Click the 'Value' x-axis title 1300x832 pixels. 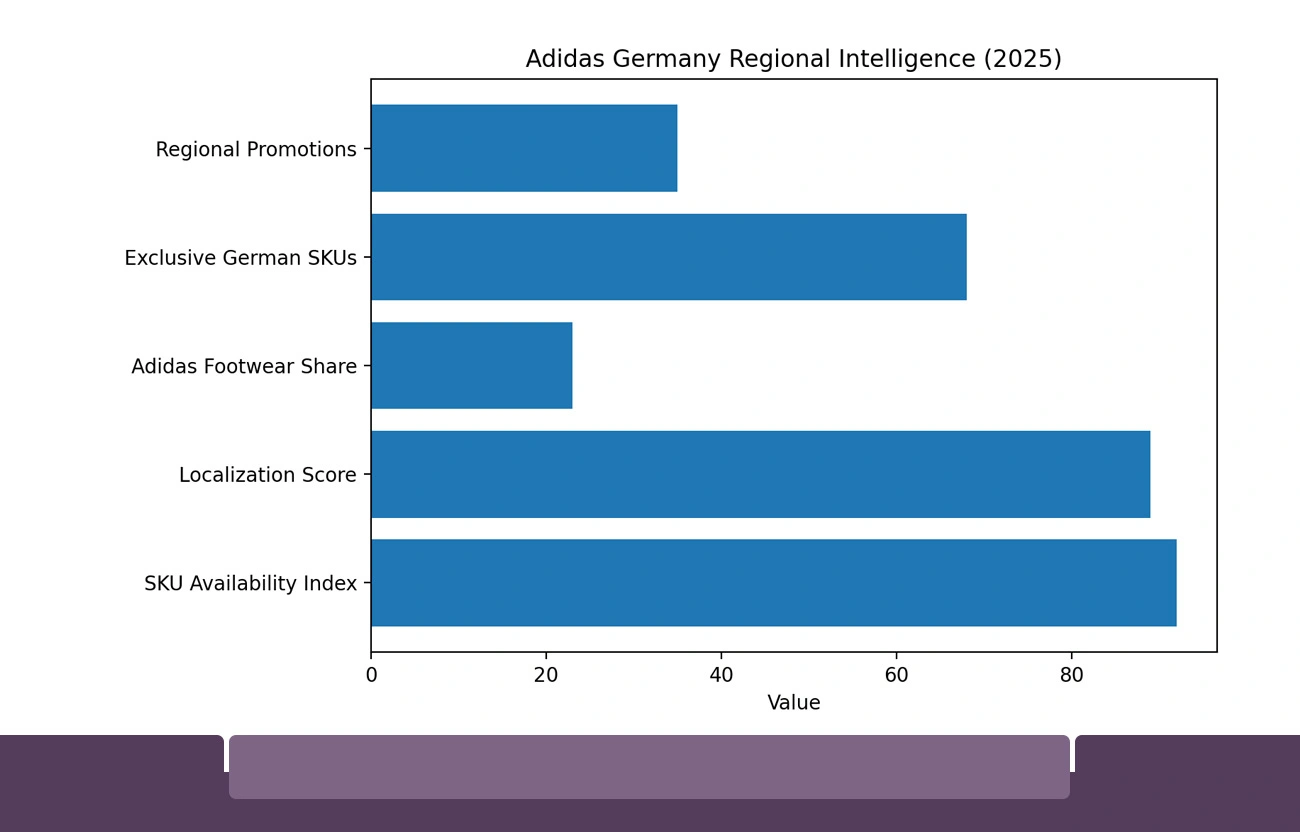pyautogui.click(x=794, y=703)
